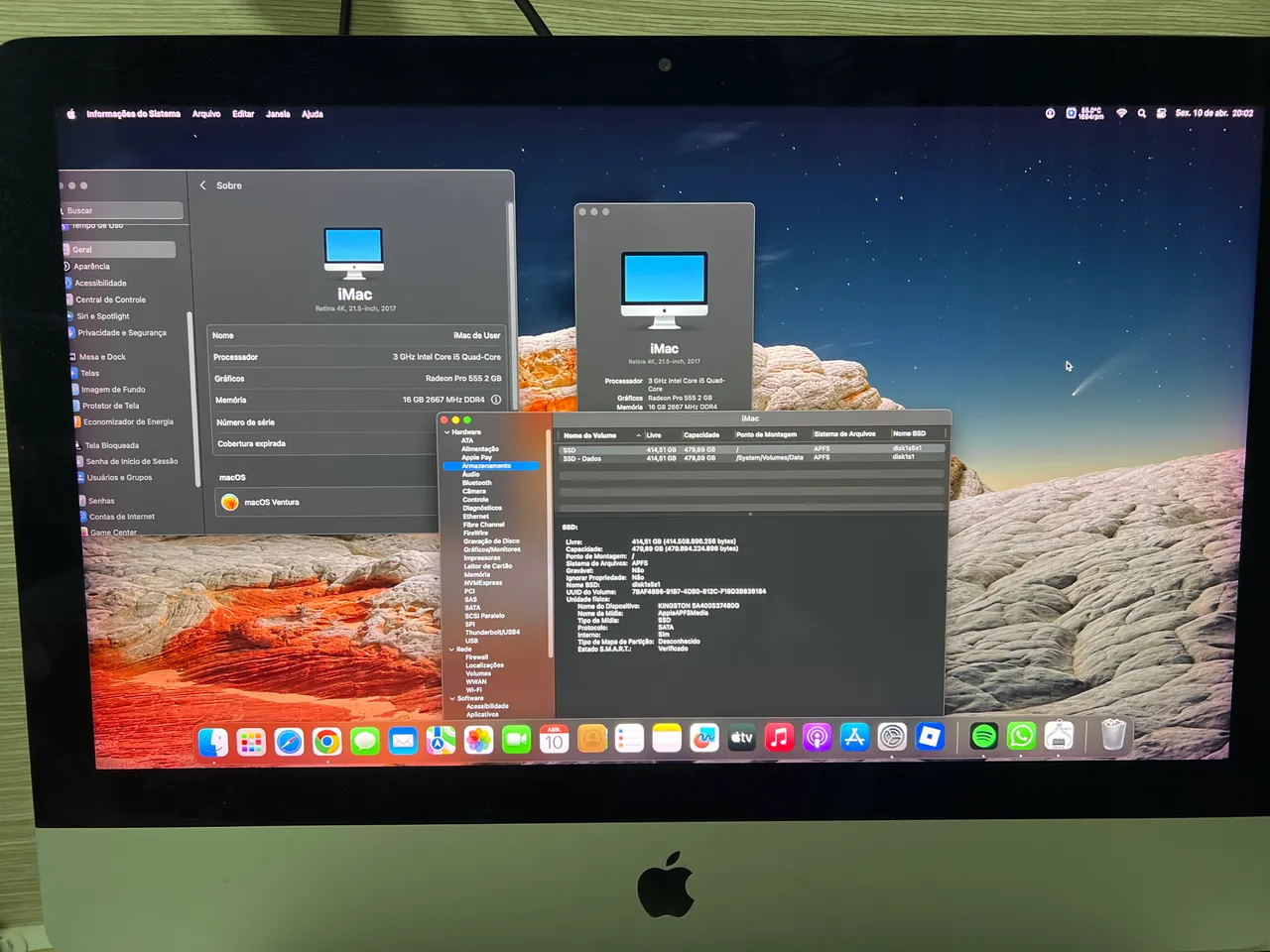1270x952 pixels.
Task: Select Armazenamento in the Hardware tree
Action: (x=491, y=466)
